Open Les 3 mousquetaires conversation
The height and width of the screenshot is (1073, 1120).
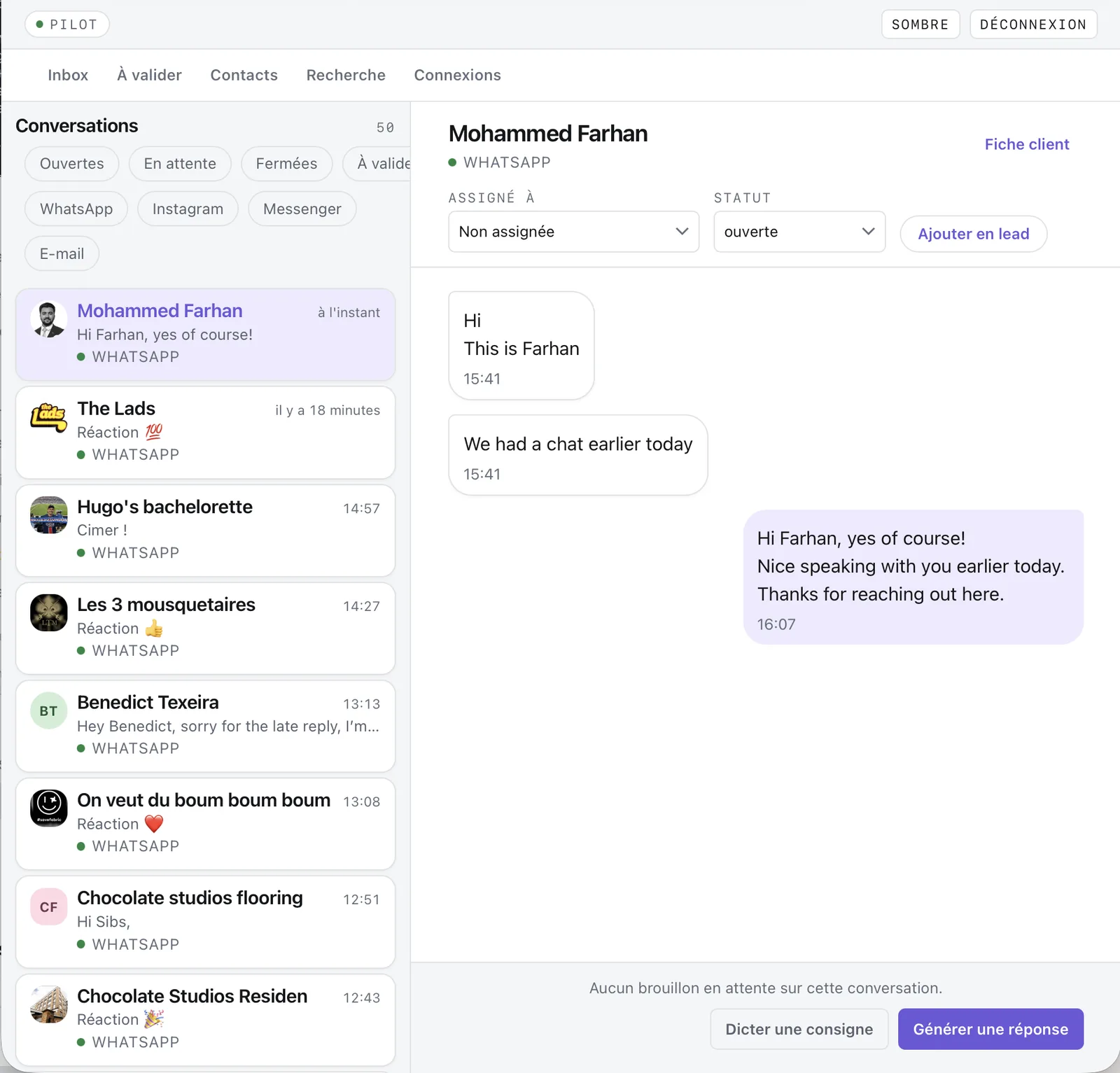205,629
